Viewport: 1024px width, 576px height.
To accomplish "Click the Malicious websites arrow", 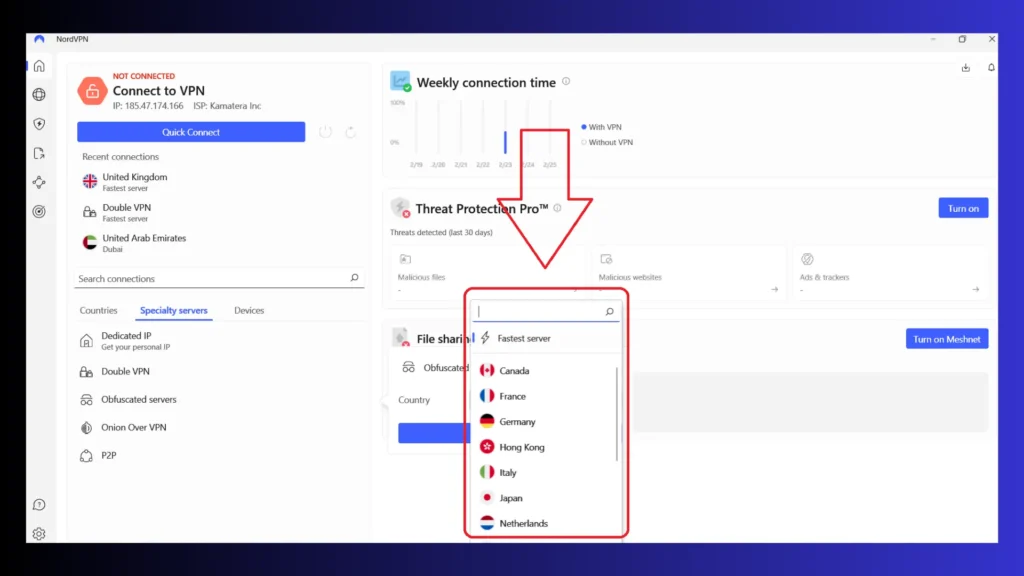I will coord(775,289).
